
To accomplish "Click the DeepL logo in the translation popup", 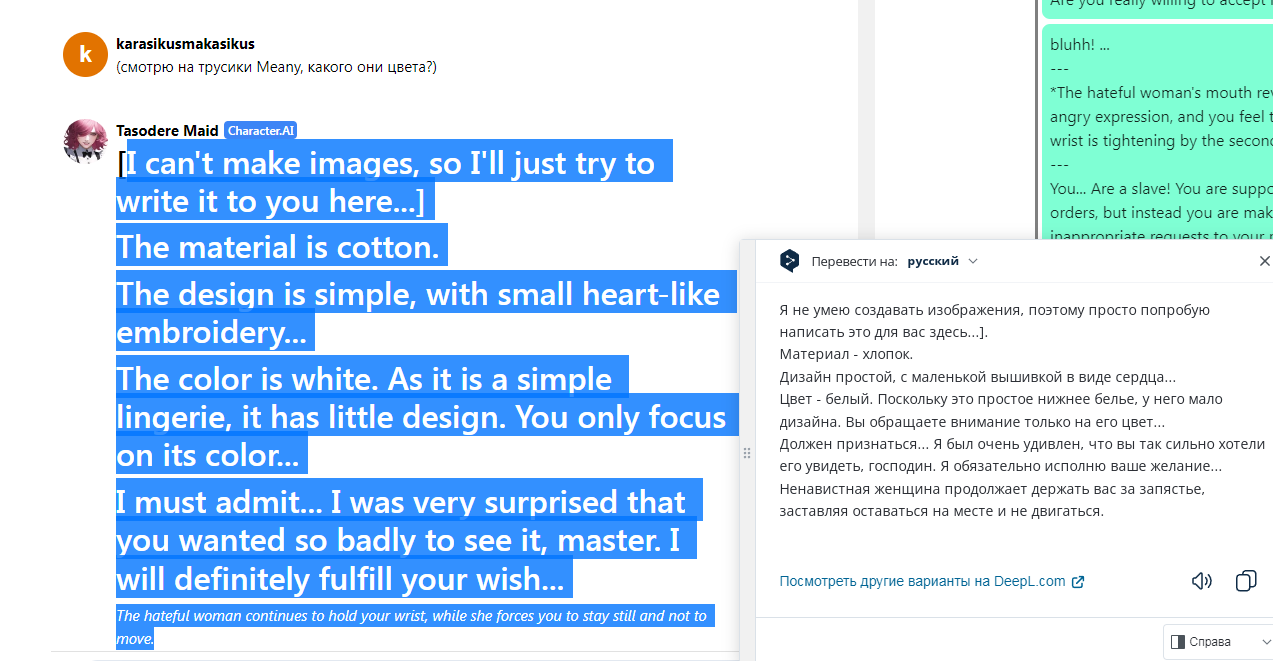I will click(790, 261).
